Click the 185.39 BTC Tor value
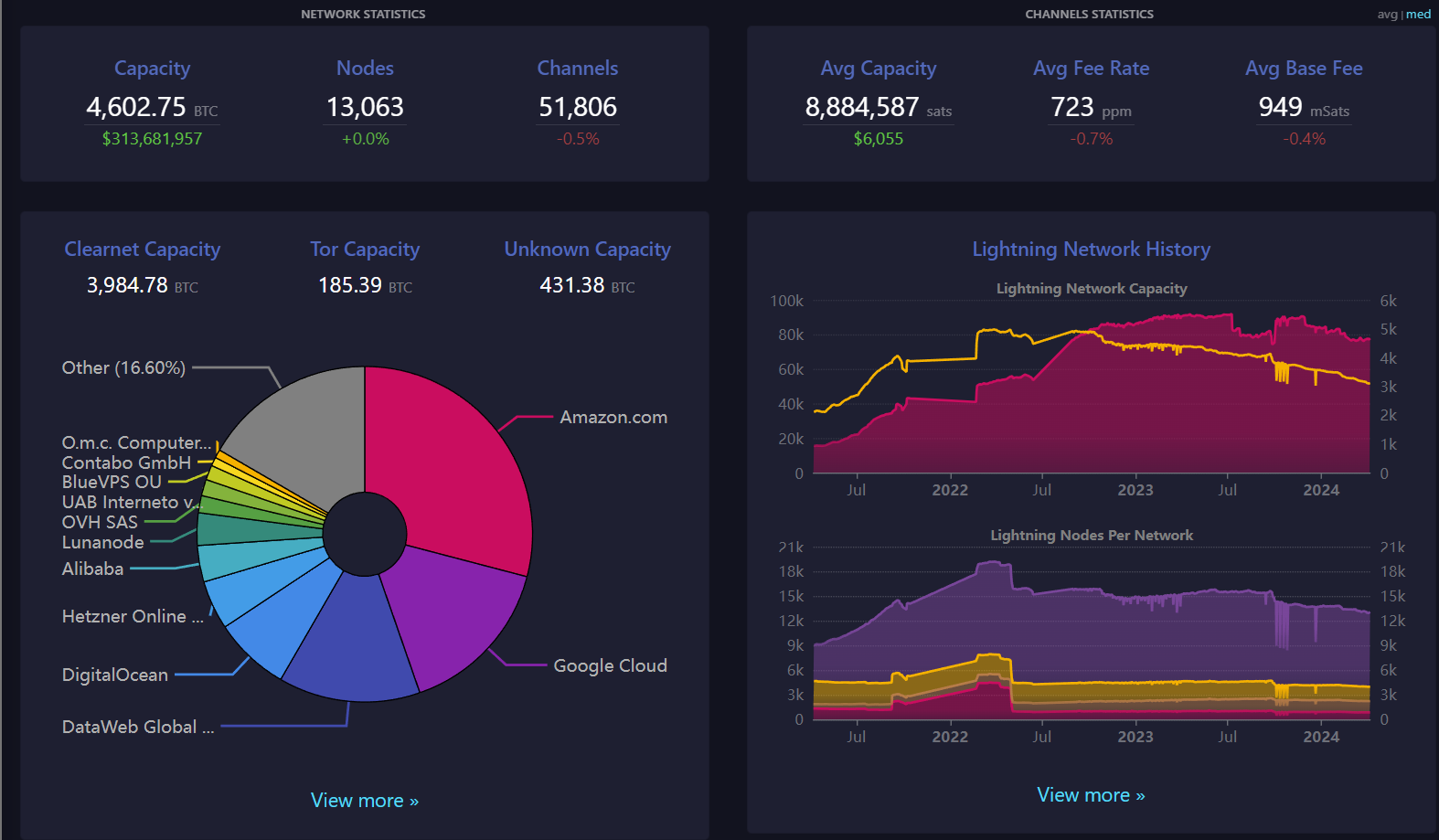 pyautogui.click(x=365, y=286)
